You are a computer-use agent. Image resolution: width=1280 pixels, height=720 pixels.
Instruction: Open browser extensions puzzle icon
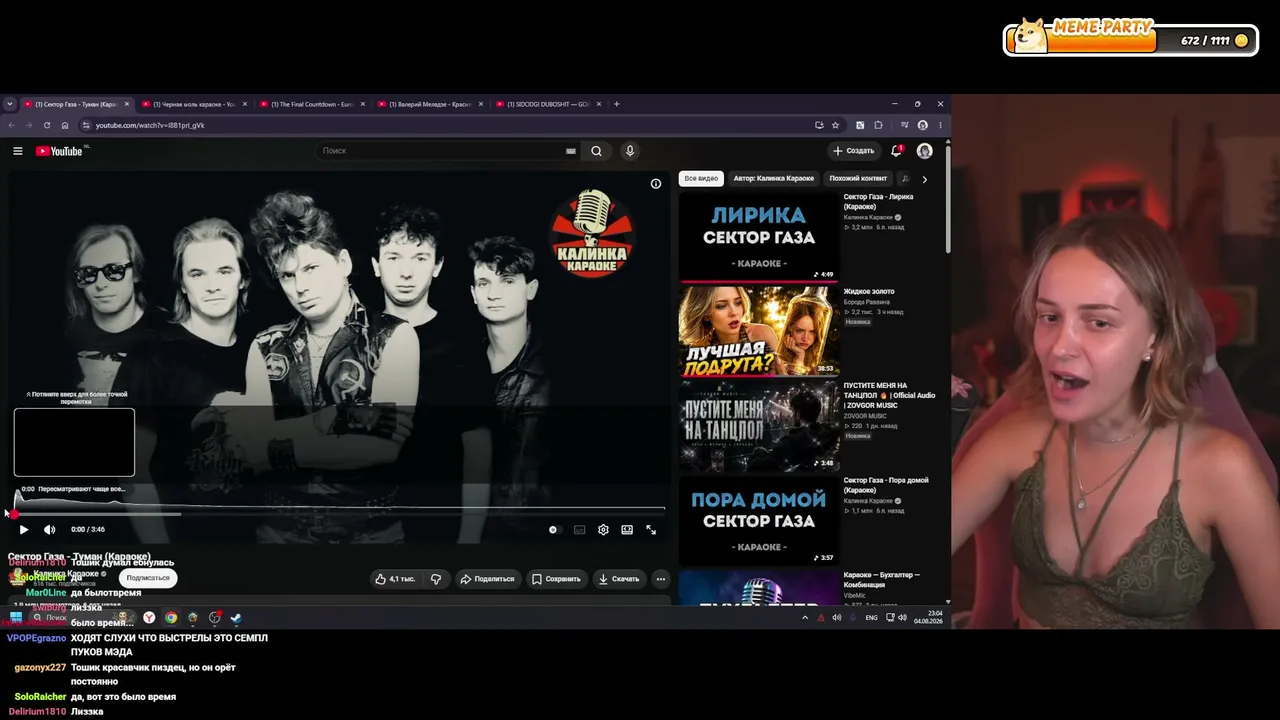878,125
